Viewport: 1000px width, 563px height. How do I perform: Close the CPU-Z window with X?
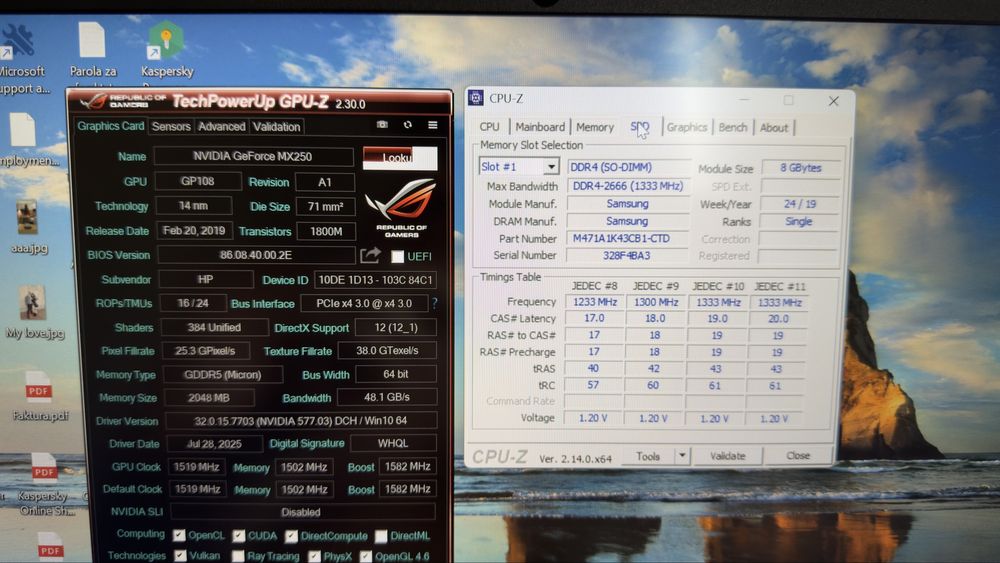834,101
